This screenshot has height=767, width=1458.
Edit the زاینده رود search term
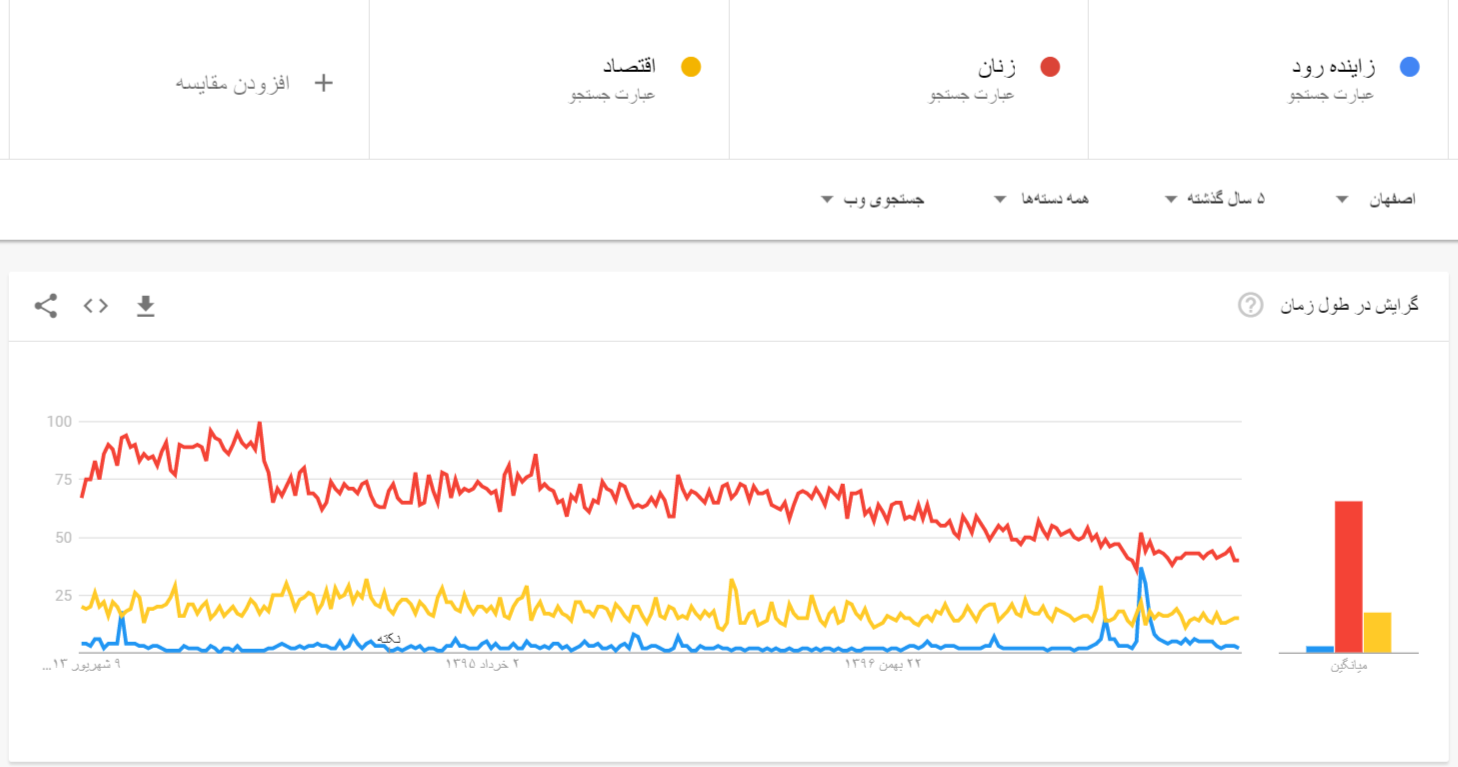1333,67
